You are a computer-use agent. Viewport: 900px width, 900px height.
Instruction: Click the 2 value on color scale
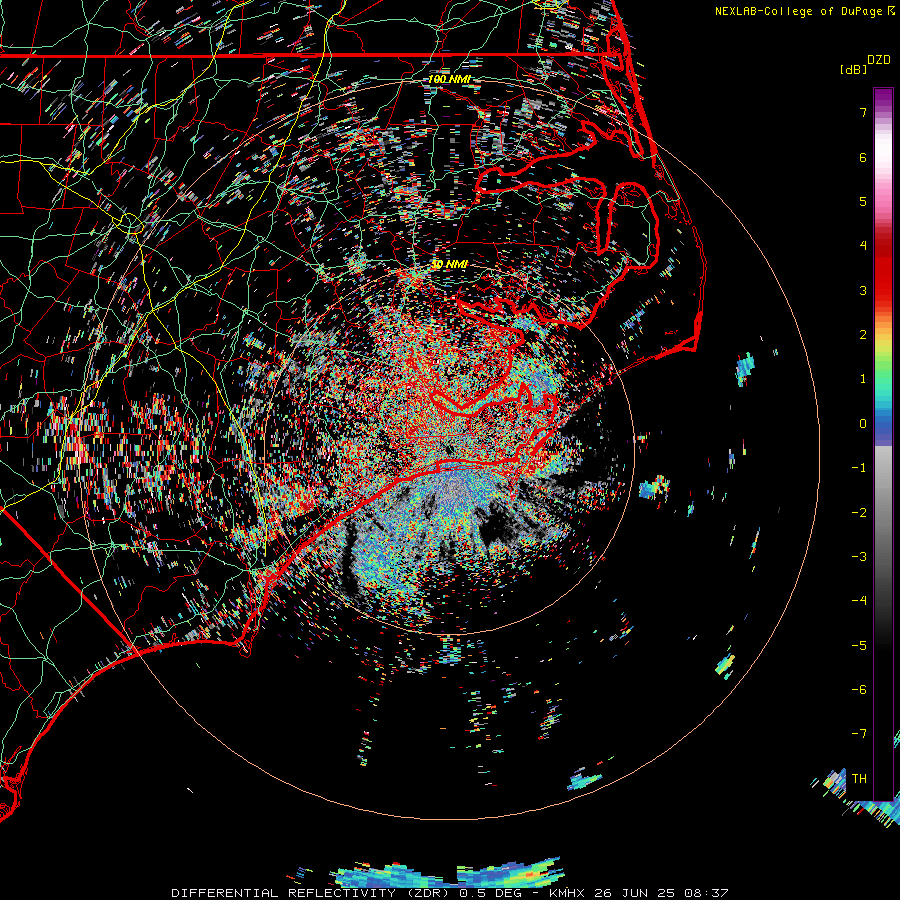point(863,335)
